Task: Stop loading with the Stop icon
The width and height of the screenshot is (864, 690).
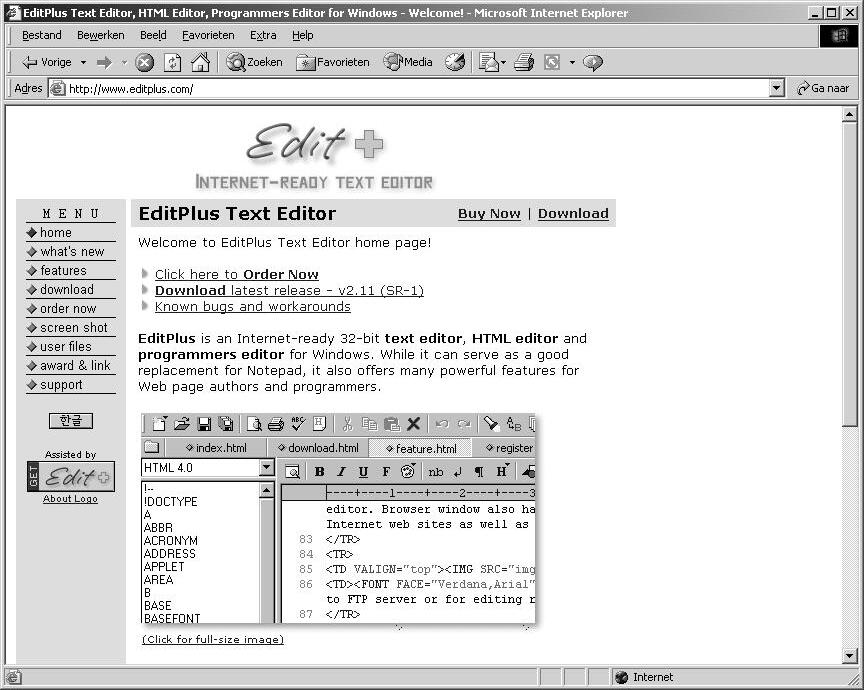Action: [x=144, y=62]
